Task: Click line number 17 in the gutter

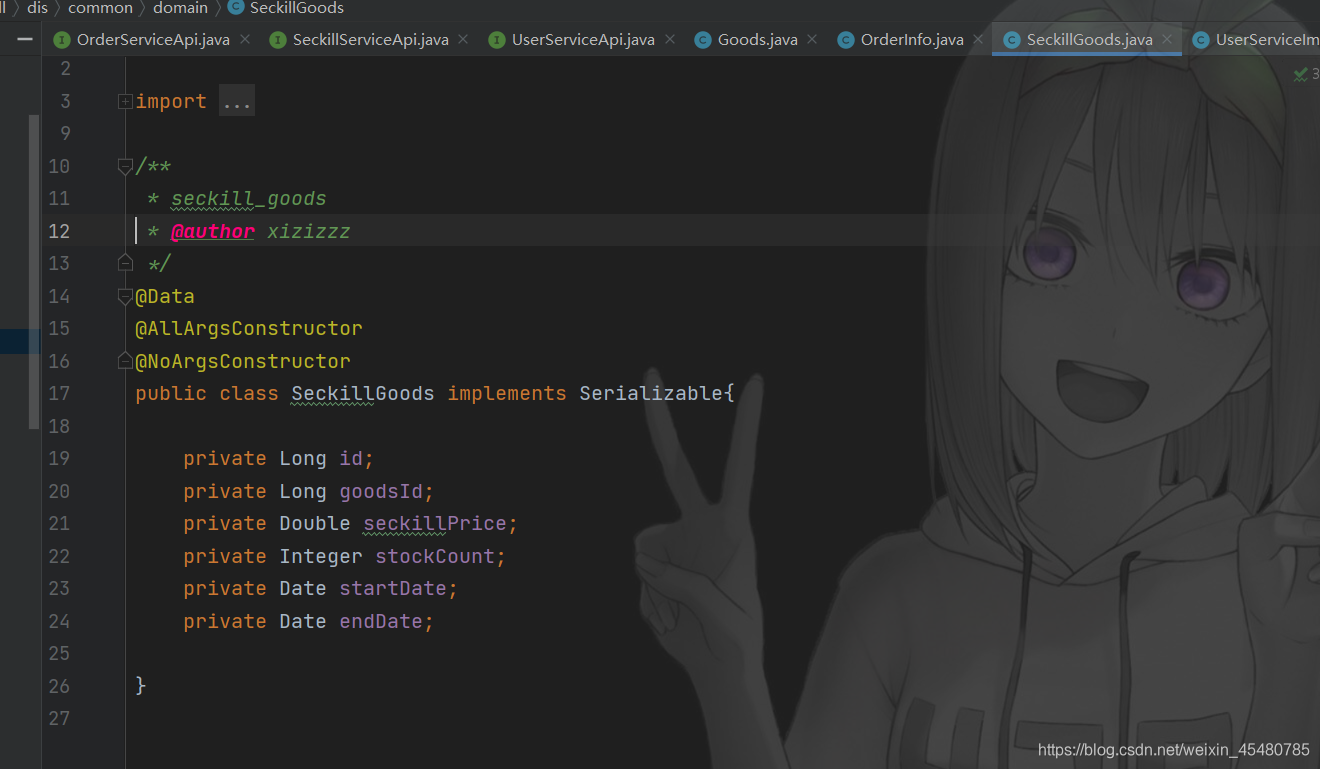Action: (x=59, y=393)
